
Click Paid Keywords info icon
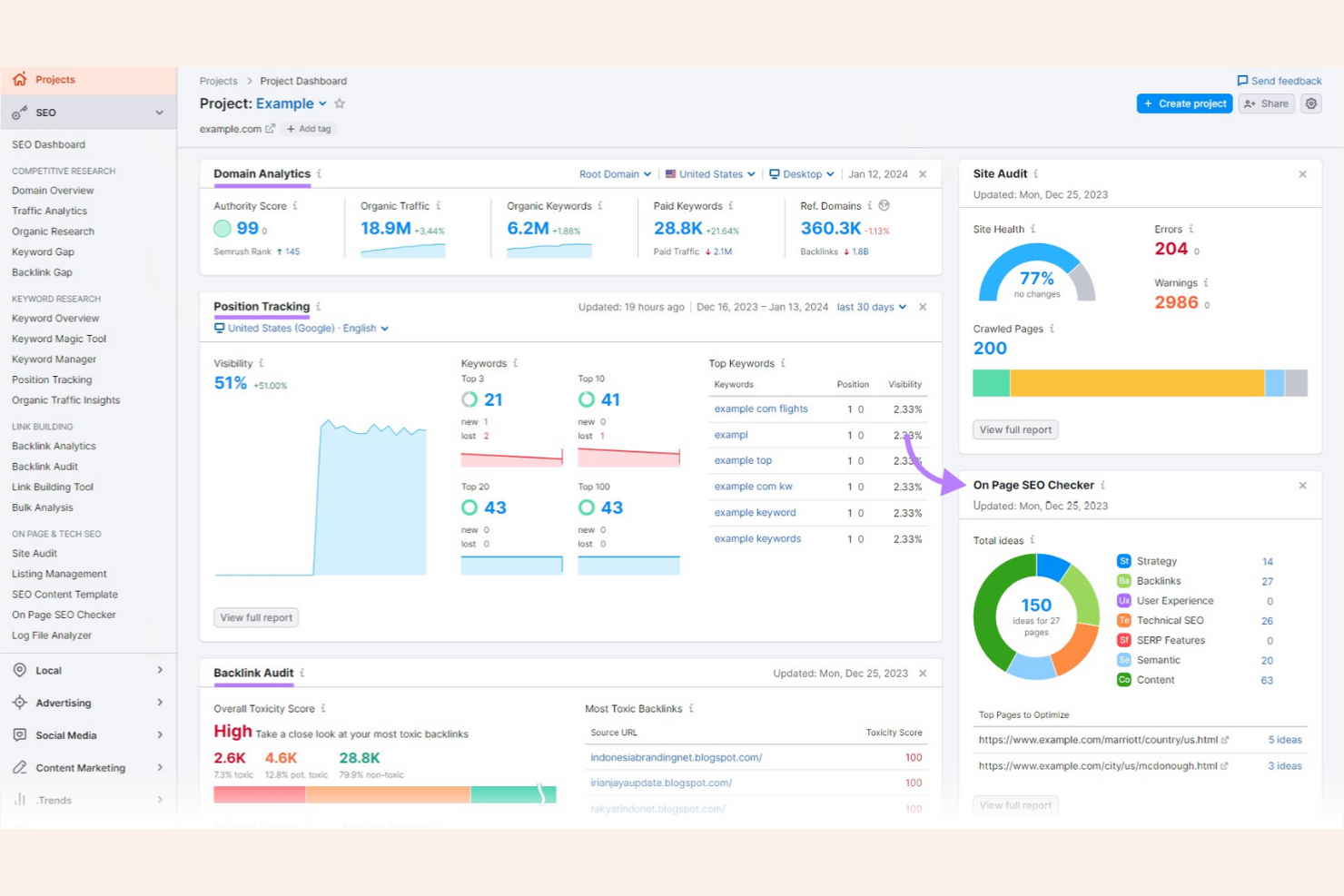[x=730, y=206]
